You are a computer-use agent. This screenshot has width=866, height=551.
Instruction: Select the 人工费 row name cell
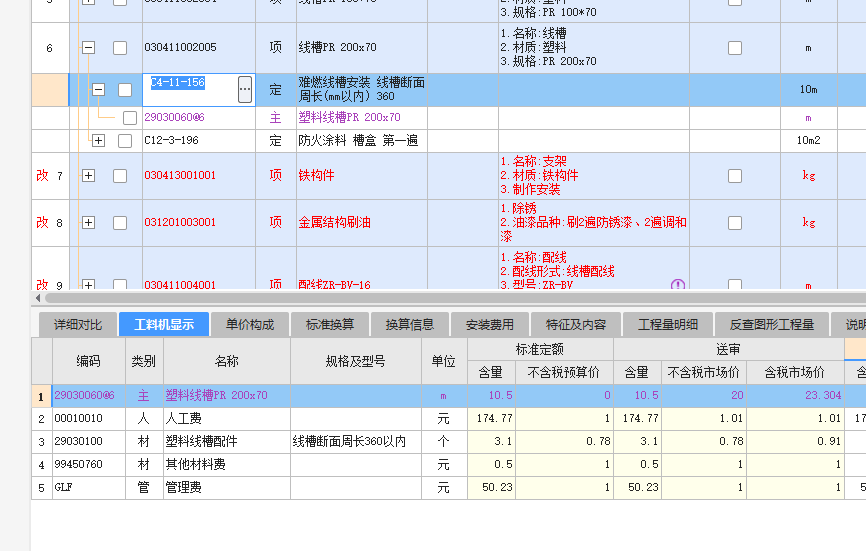226,418
